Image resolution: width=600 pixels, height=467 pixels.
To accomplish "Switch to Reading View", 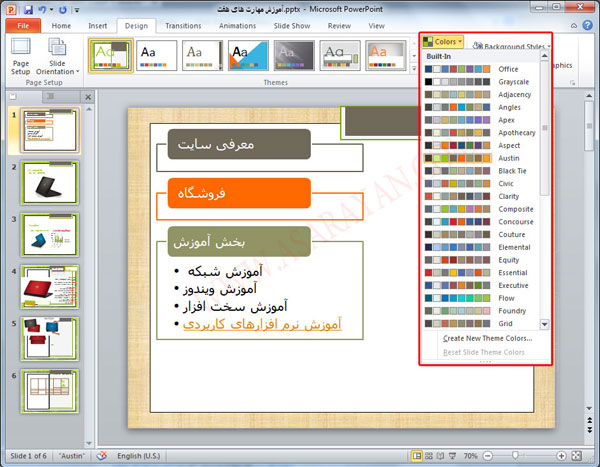I will [x=441, y=454].
